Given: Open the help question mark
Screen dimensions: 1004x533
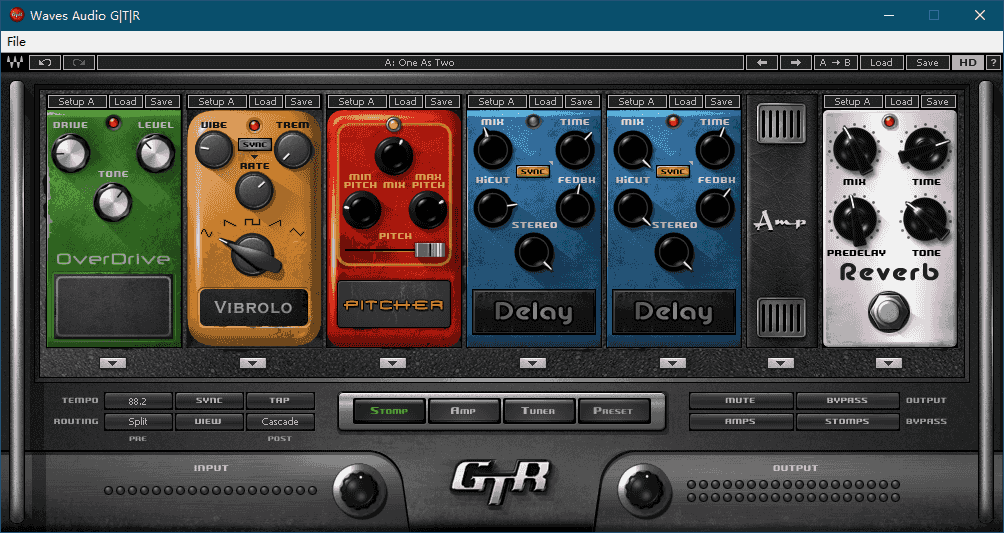Looking at the screenshot, I should tap(993, 62).
